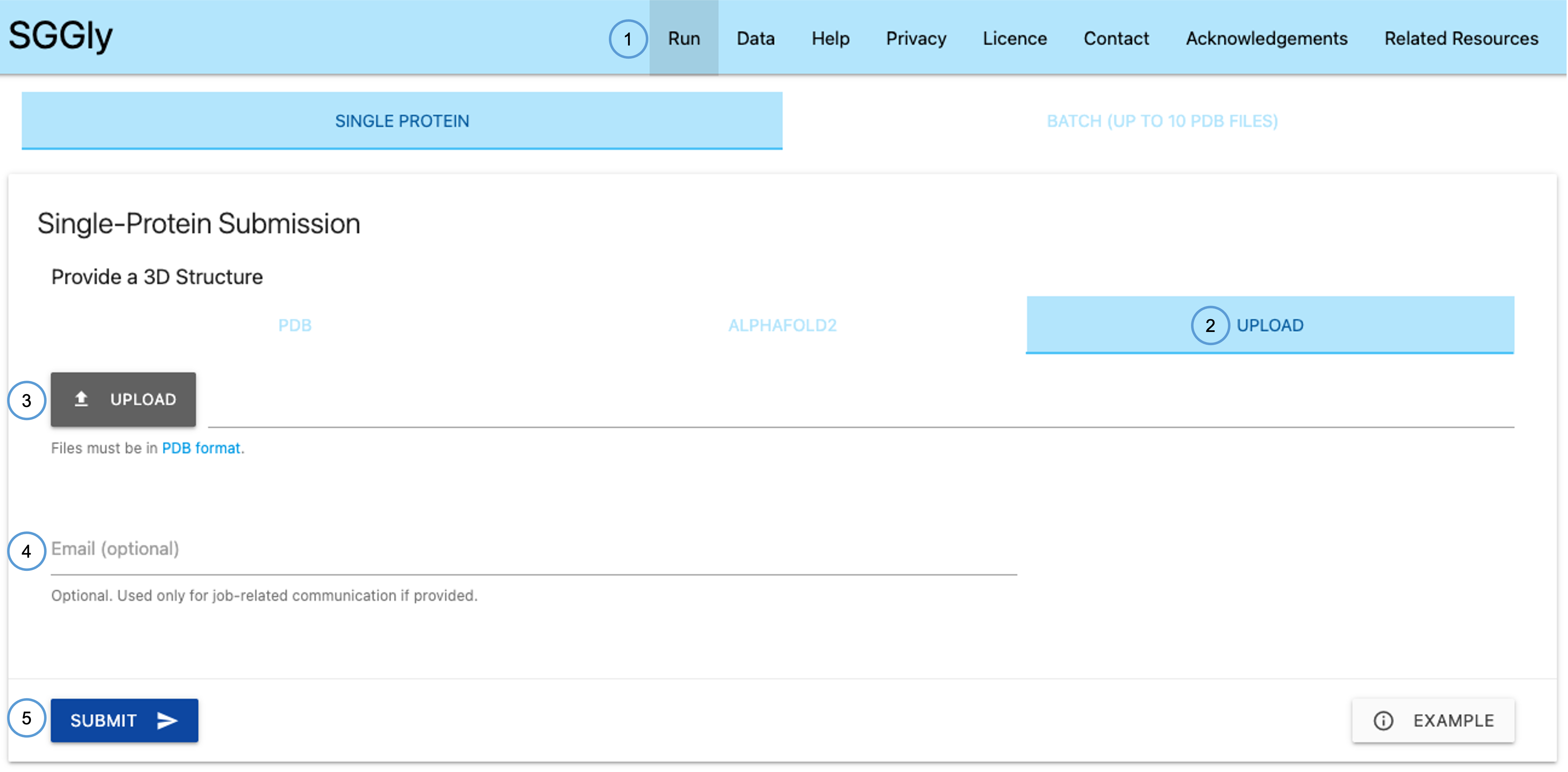
Task: Click the SGGly site logo
Action: coord(60,36)
